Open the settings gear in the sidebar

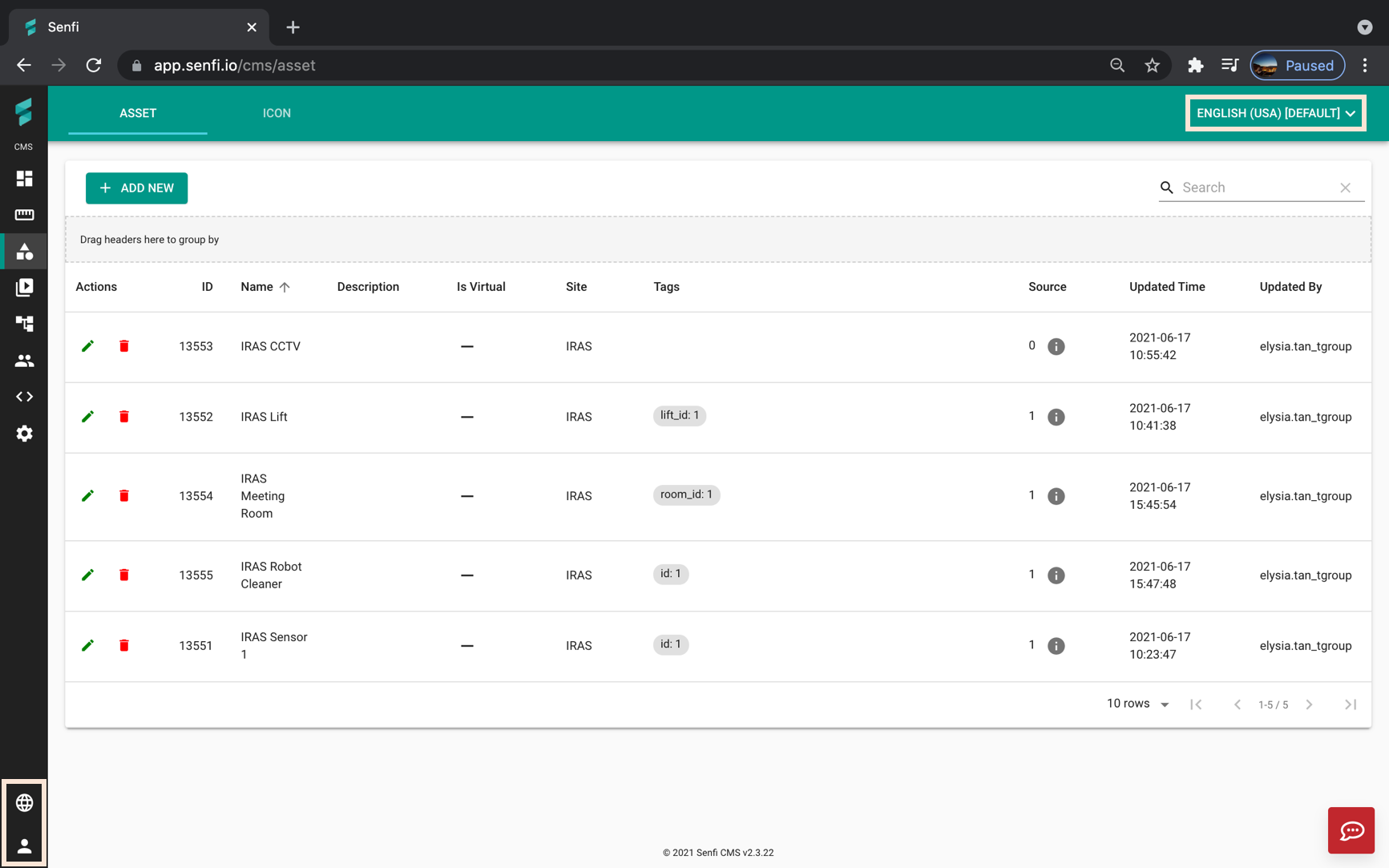[24, 434]
